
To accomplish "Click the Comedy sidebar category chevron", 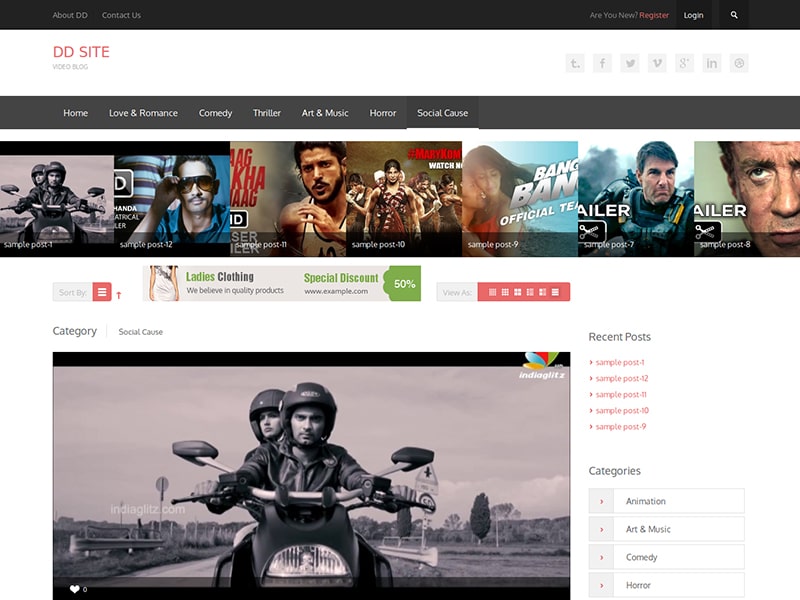I will tap(602, 558).
